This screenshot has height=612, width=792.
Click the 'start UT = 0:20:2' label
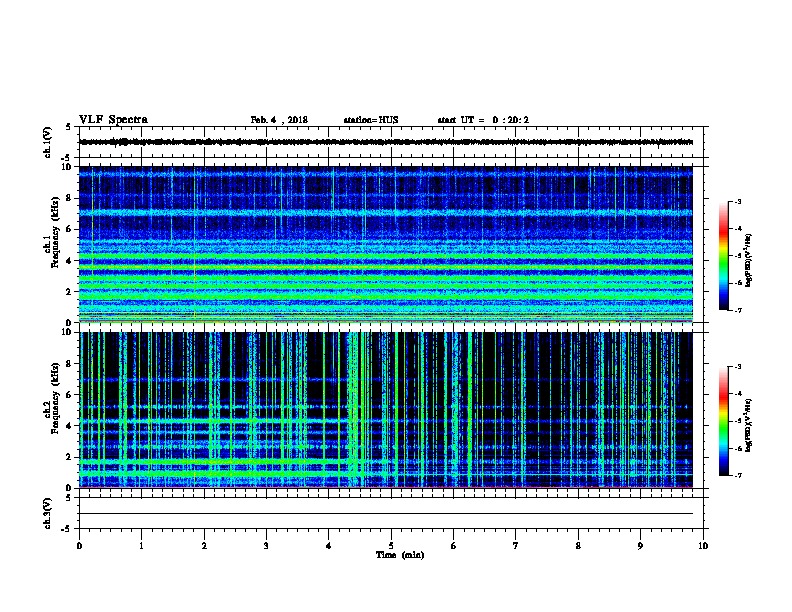pyautogui.click(x=483, y=120)
